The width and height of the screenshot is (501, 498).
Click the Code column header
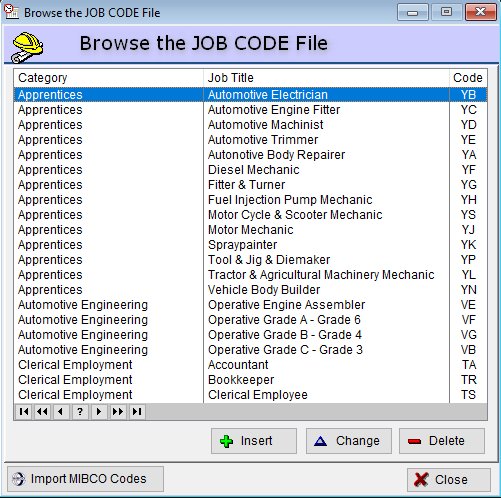pyautogui.click(x=468, y=78)
